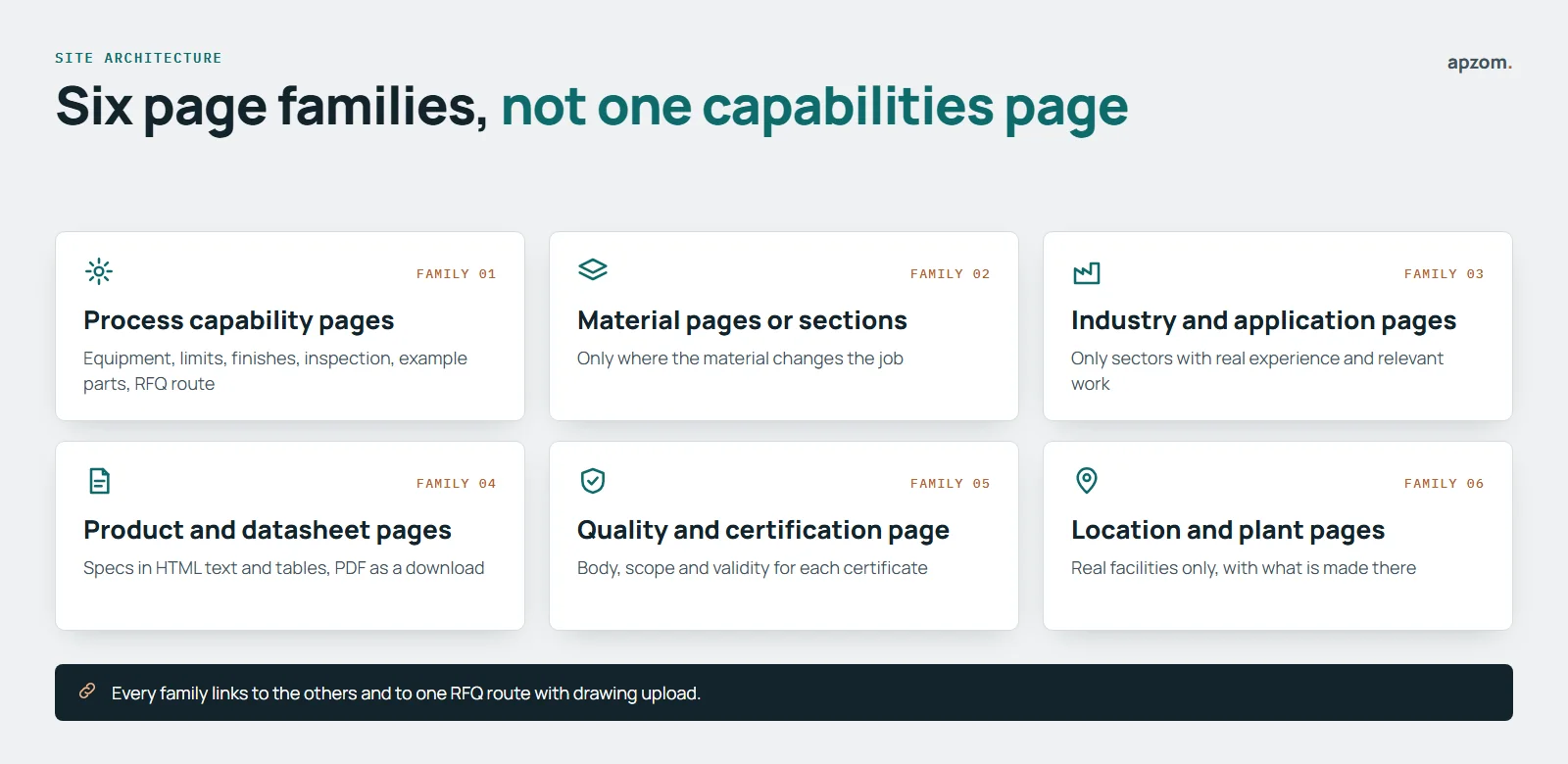Click the apzom logo

tap(1480, 64)
